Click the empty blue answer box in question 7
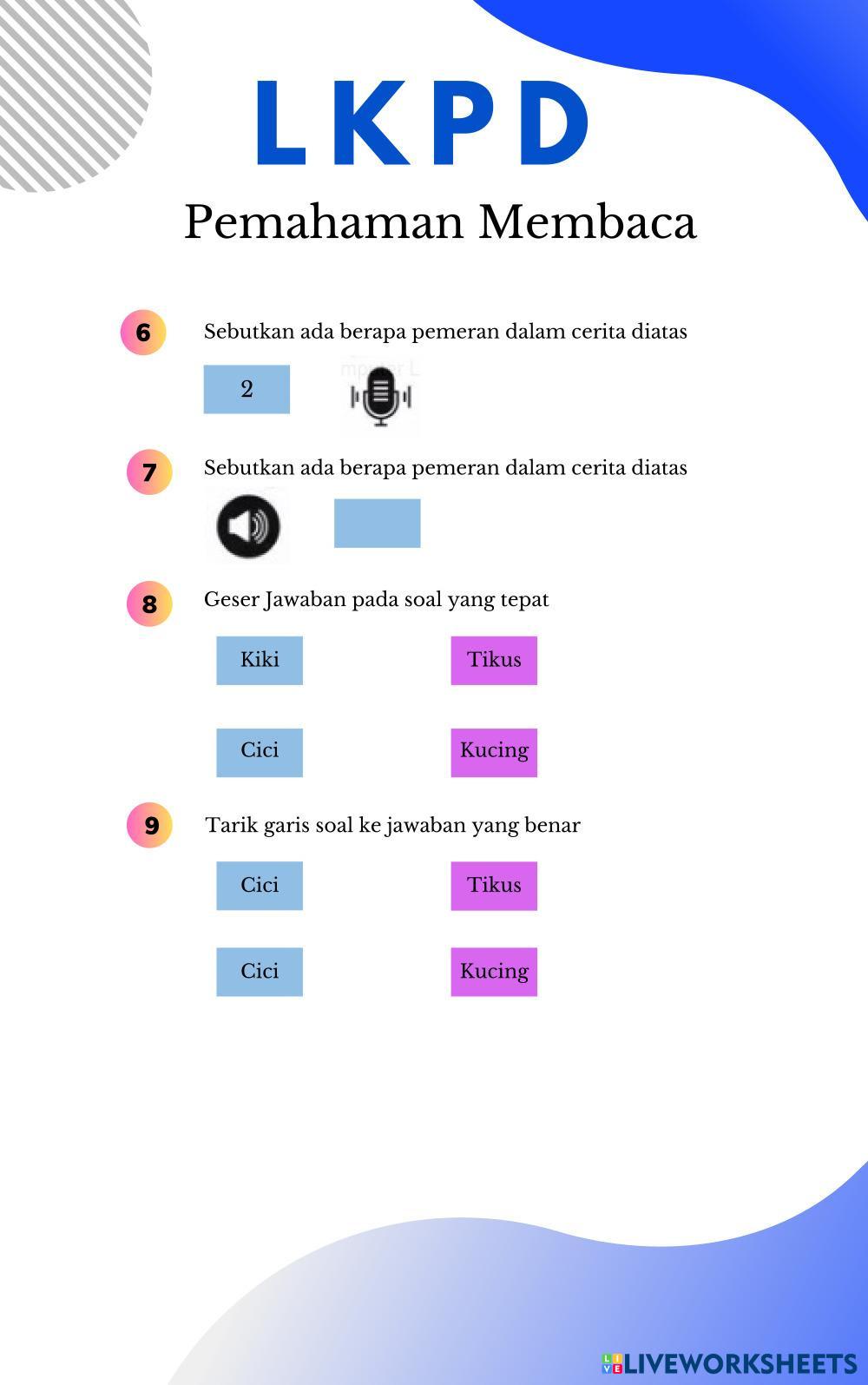The height and width of the screenshot is (1385, 868). click(x=377, y=523)
